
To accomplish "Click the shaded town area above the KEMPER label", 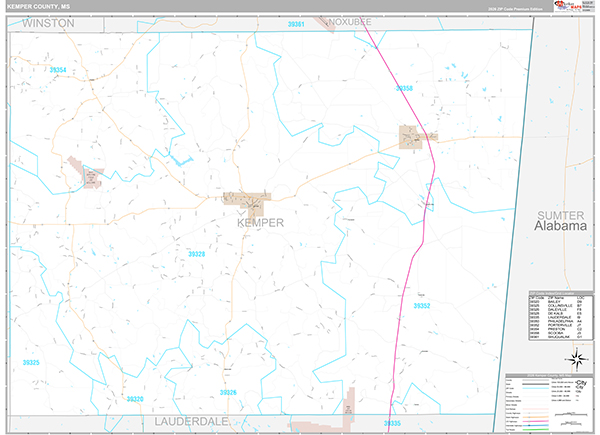I will point(246,201).
